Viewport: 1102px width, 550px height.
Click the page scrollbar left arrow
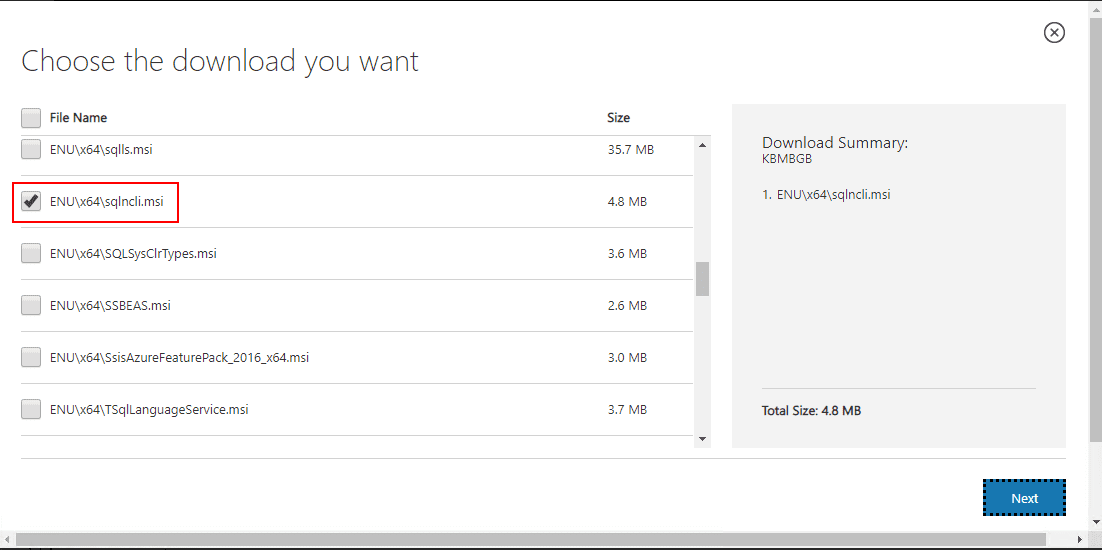[6, 539]
